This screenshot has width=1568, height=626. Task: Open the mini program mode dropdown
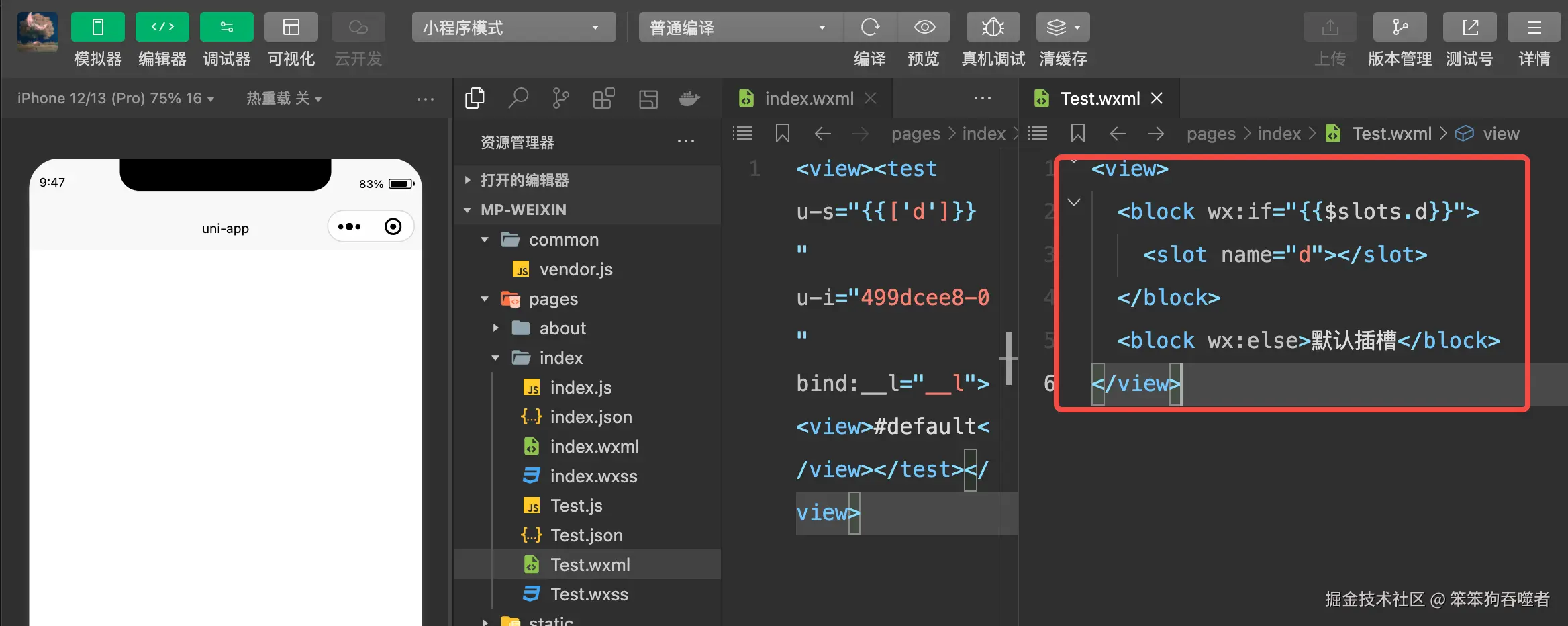point(513,28)
